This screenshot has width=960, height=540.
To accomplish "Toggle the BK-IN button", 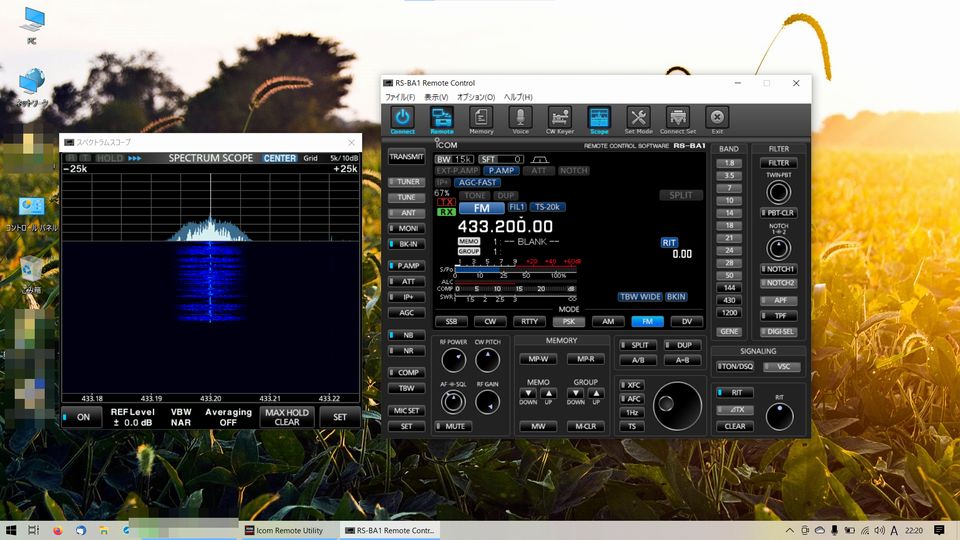I will [x=407, y=244].
